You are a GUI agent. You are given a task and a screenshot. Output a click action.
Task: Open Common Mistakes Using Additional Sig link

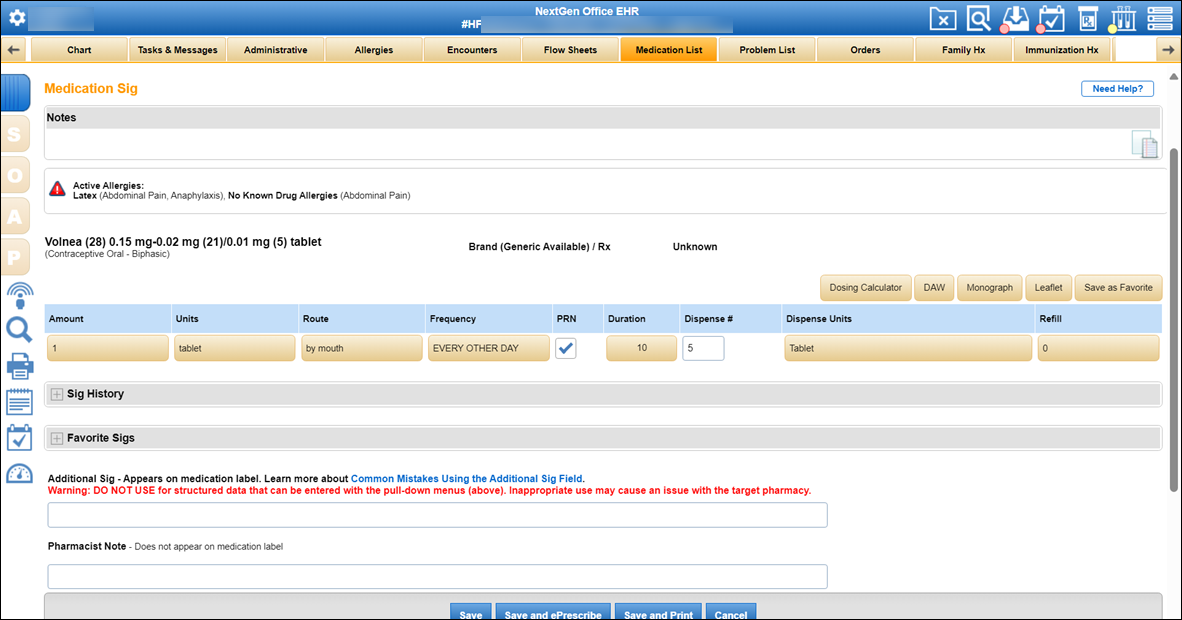466,478
